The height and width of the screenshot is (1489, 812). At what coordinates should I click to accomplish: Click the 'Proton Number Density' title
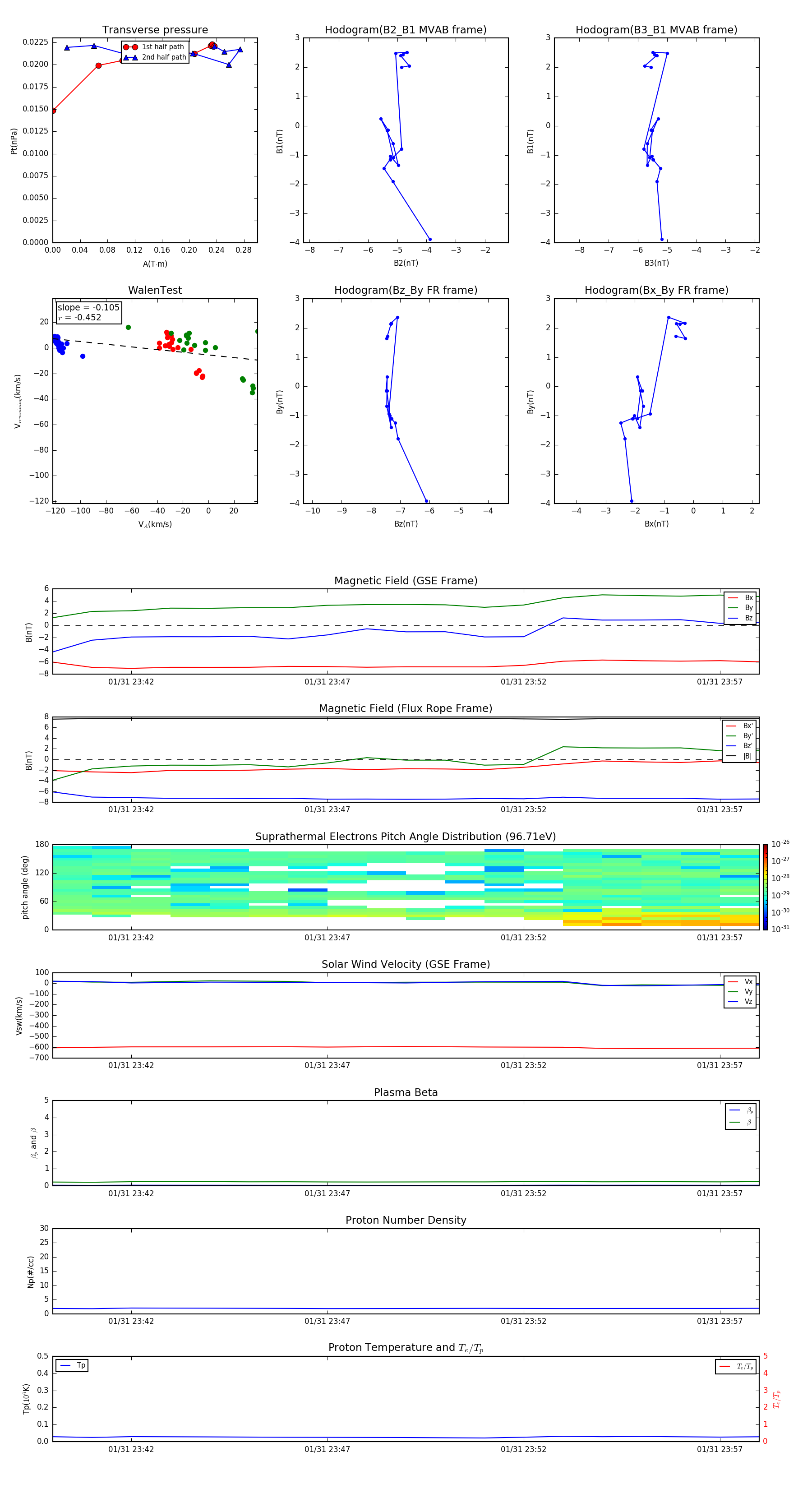click(x=406, y=1220)
